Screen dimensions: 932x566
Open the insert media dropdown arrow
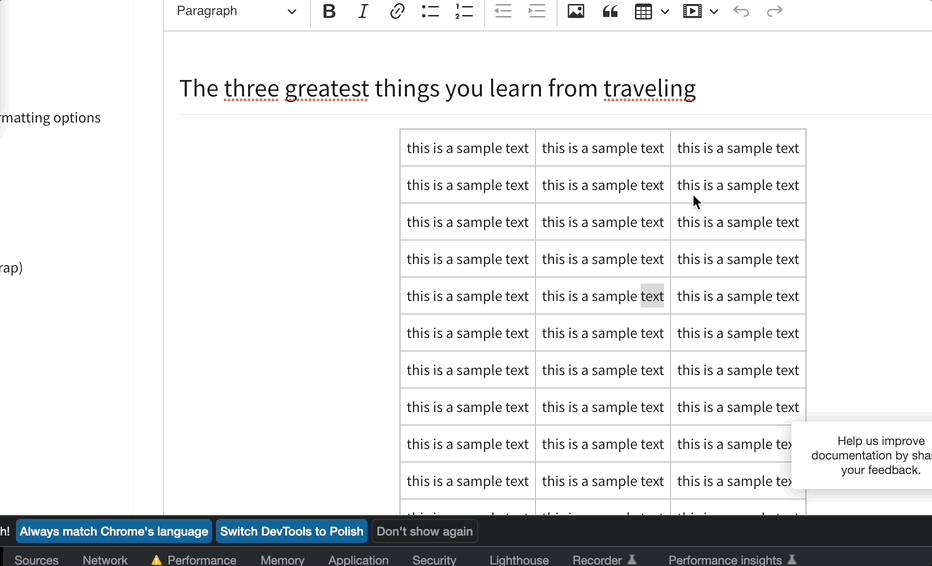714,11
